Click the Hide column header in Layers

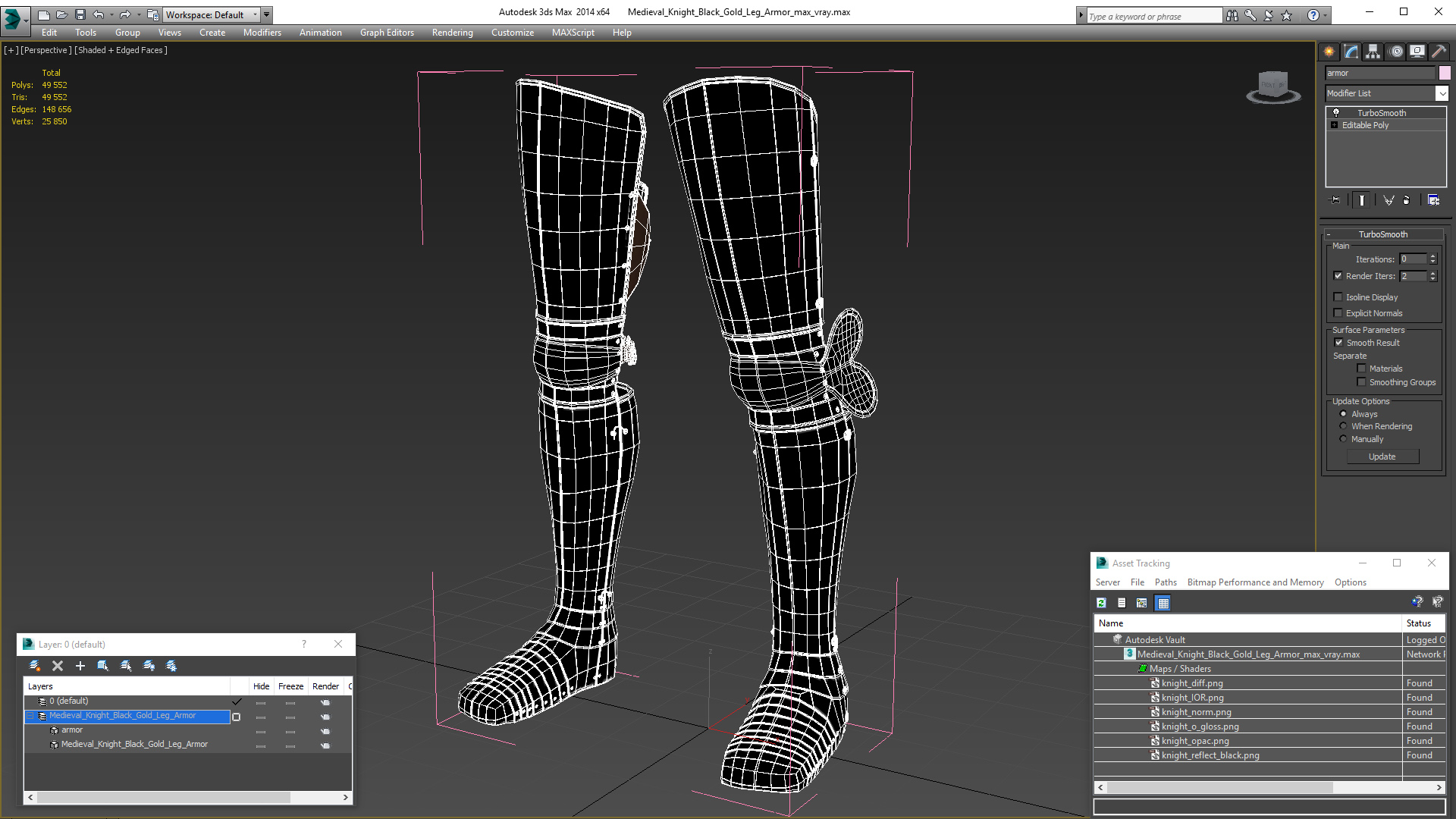click(261, 686)
